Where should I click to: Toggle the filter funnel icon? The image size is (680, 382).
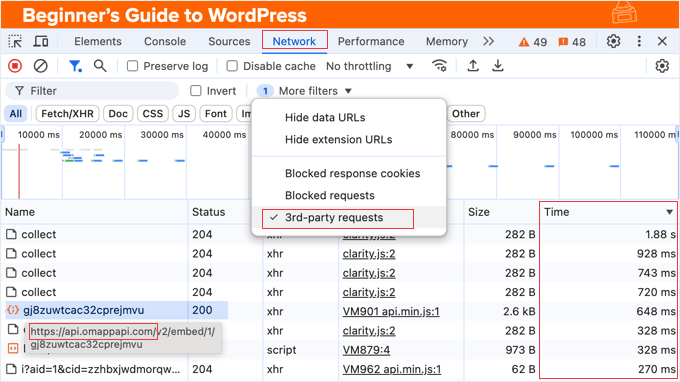(75, 66)
